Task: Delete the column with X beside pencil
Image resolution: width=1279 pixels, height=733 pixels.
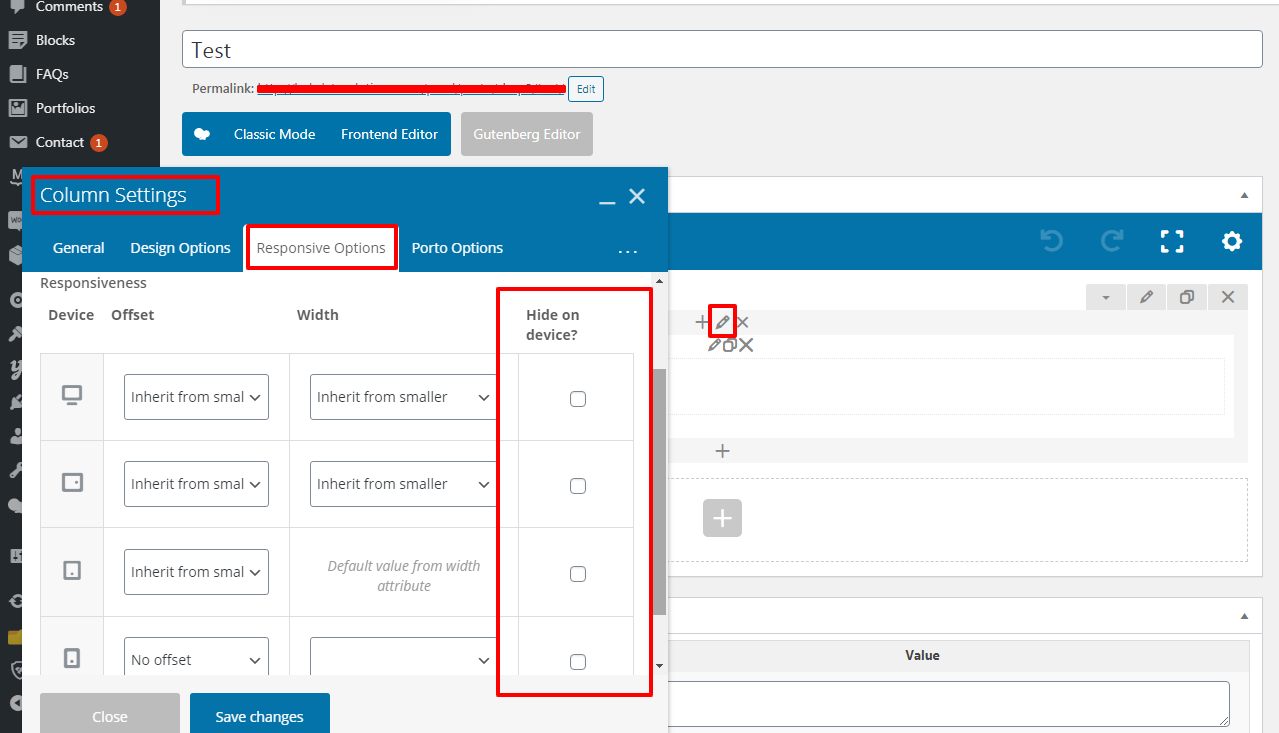Action: click(x=742, y=322)
